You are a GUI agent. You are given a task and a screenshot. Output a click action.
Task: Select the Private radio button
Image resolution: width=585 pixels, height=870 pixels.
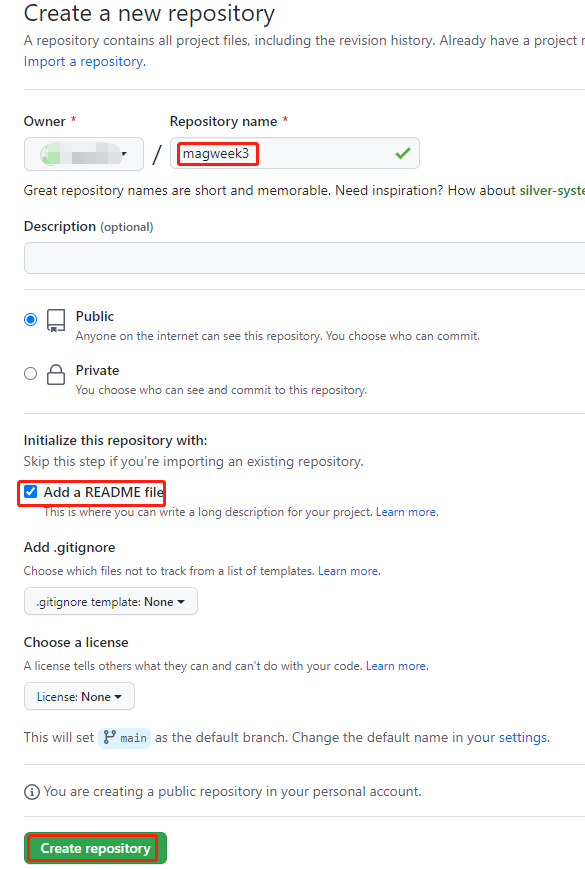[31, 373]
